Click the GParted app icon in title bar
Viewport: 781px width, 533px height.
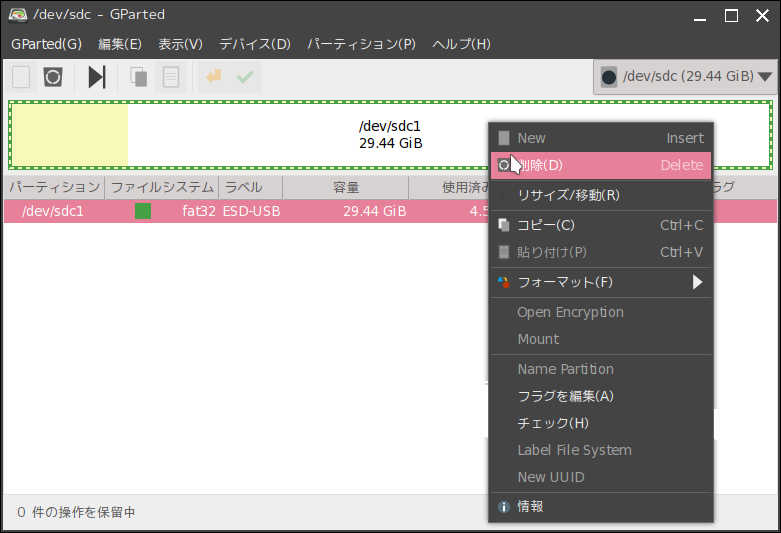[x=18, y=15]
